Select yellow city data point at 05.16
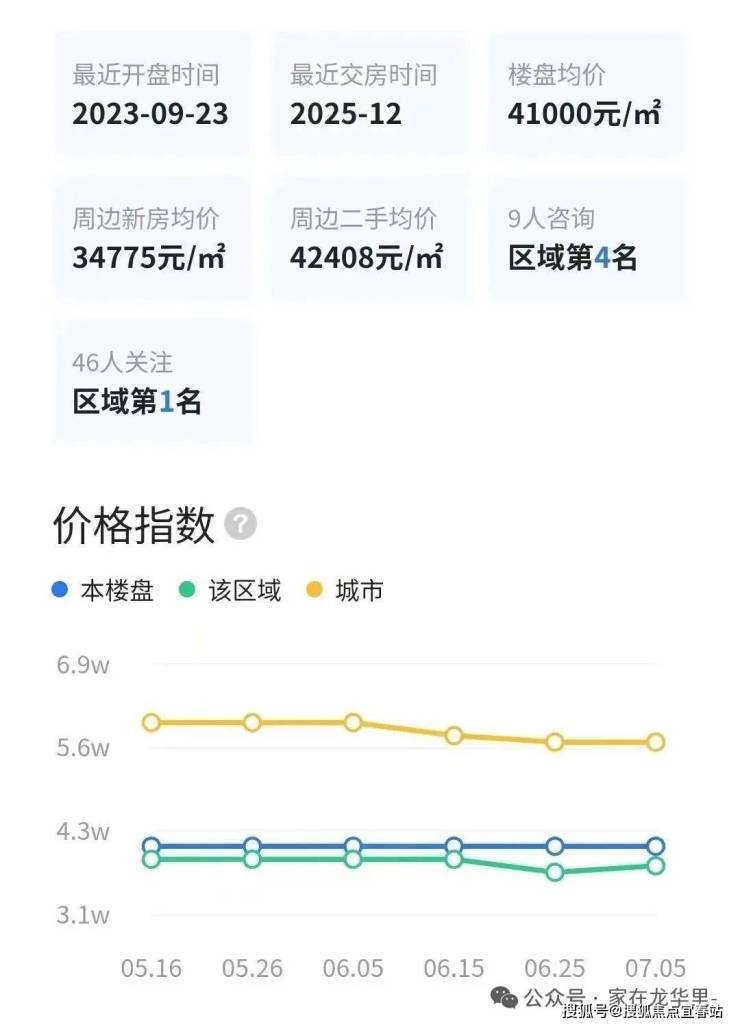740x1027 pixels. click(x=151, y=722)
